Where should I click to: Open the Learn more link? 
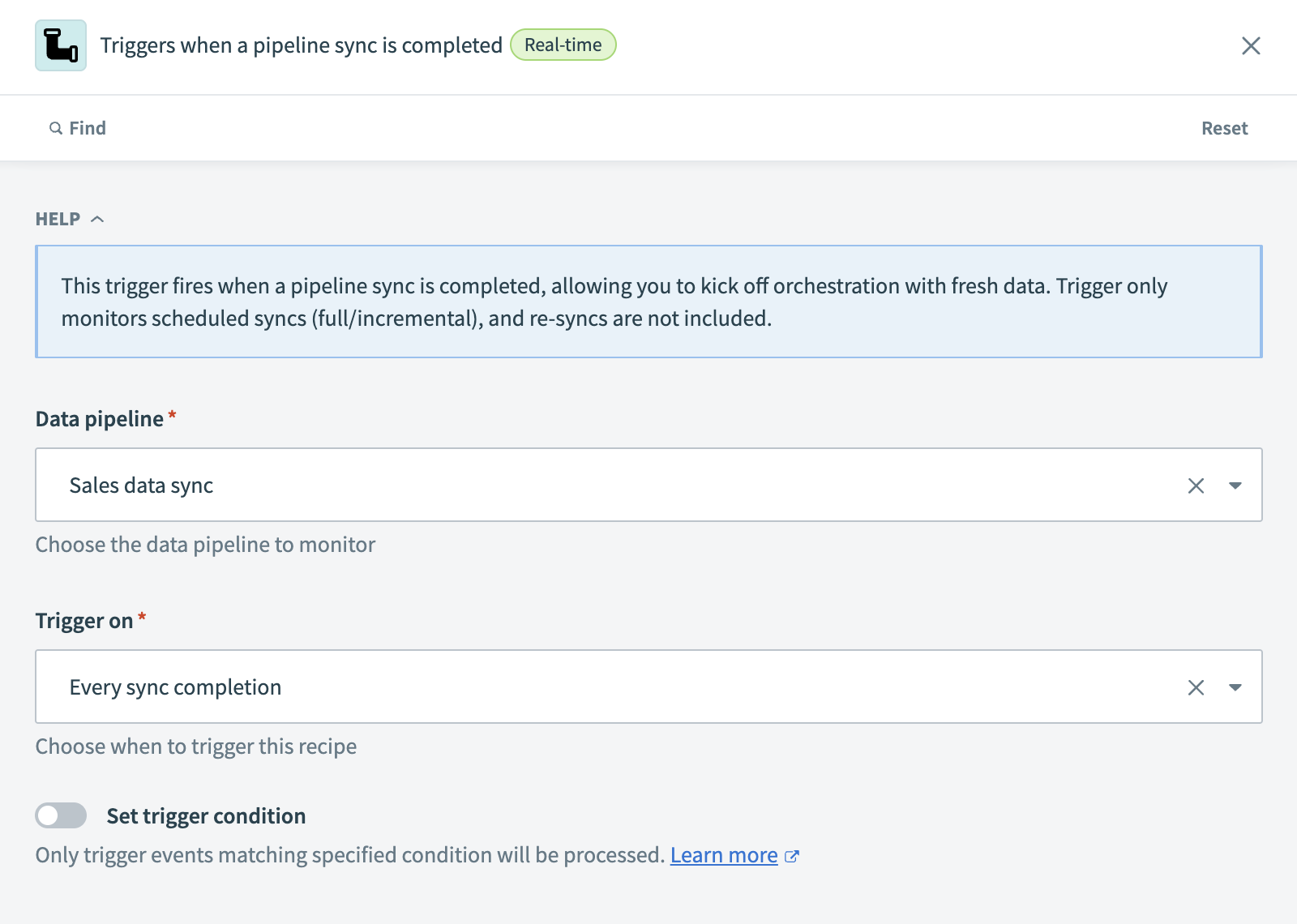point(724,854)
